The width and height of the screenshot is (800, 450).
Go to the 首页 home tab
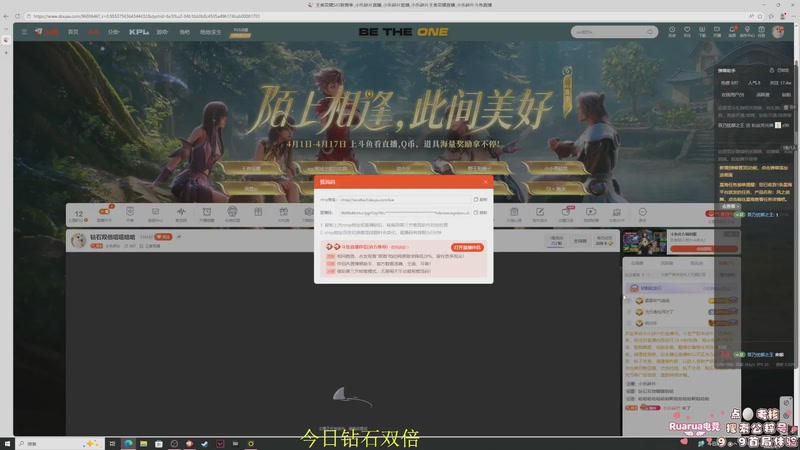click(x=73, y=32)
